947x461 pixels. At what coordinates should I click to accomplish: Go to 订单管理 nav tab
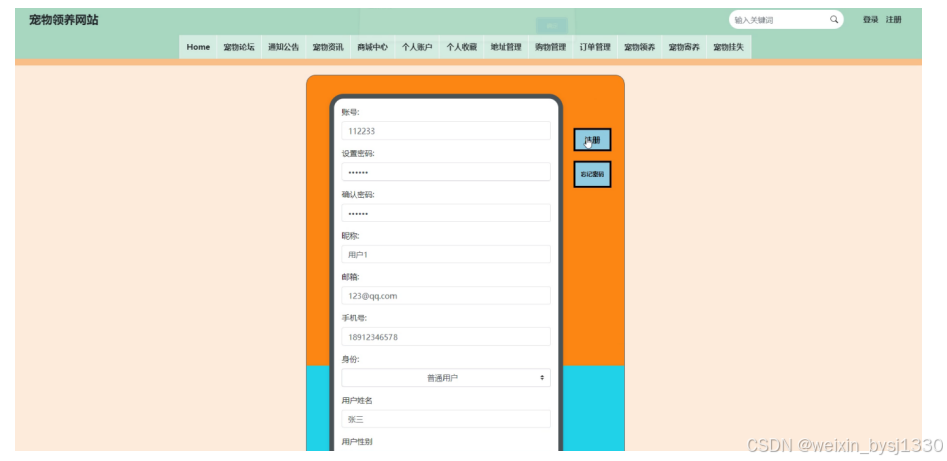coord(595,47)
